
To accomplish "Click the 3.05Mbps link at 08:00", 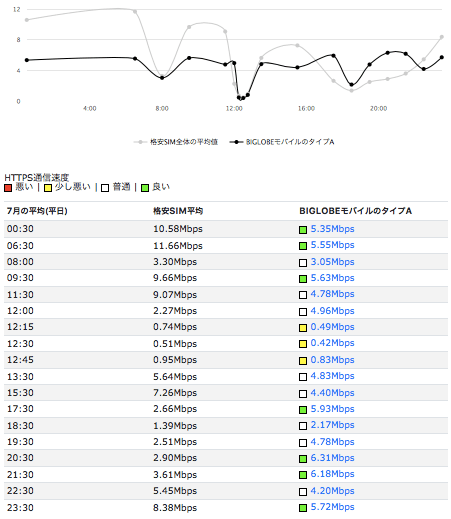I will point(332,262).
